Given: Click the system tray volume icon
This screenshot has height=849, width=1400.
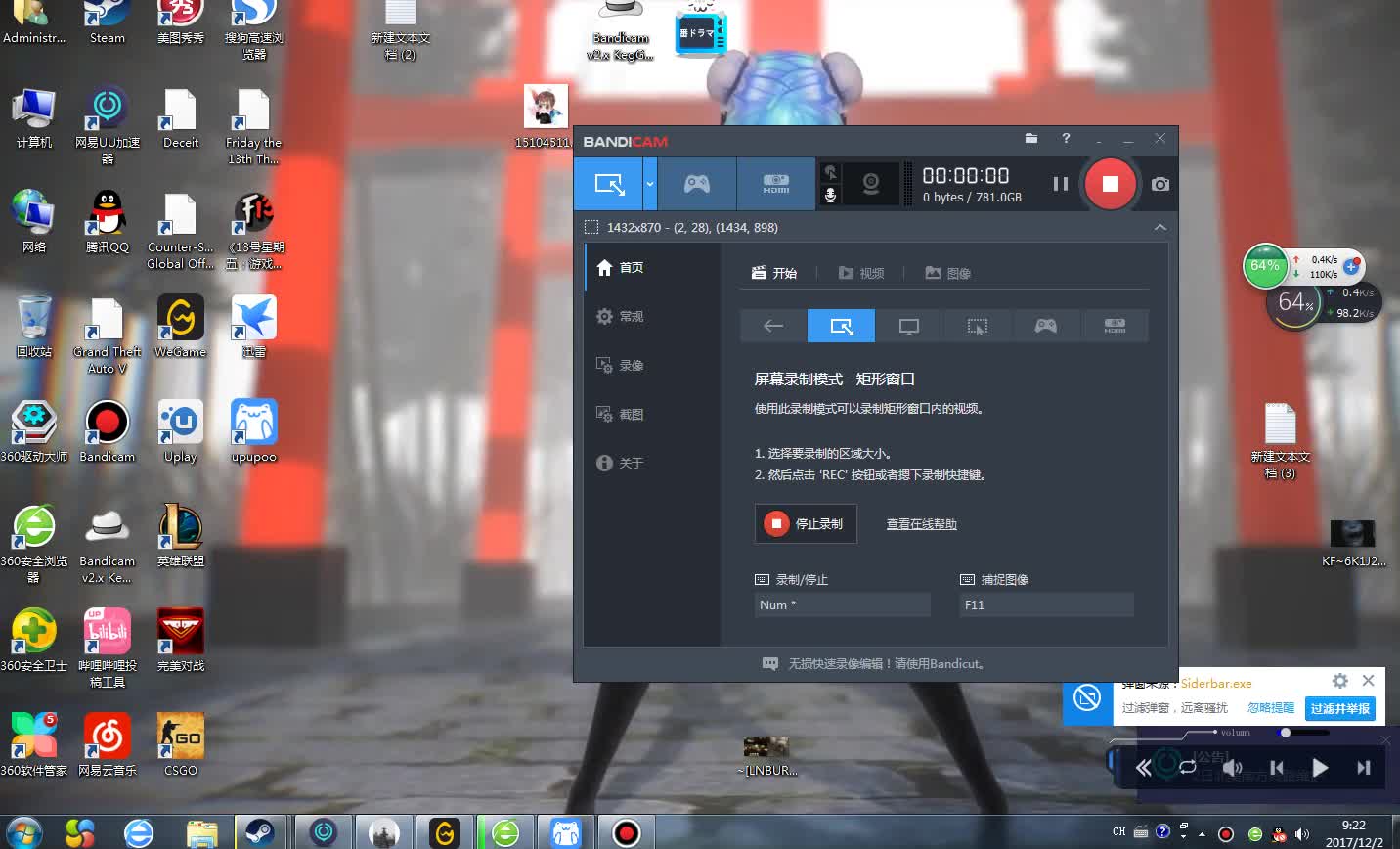Looking at the screenshot, I should click(x=1301, y=834).
